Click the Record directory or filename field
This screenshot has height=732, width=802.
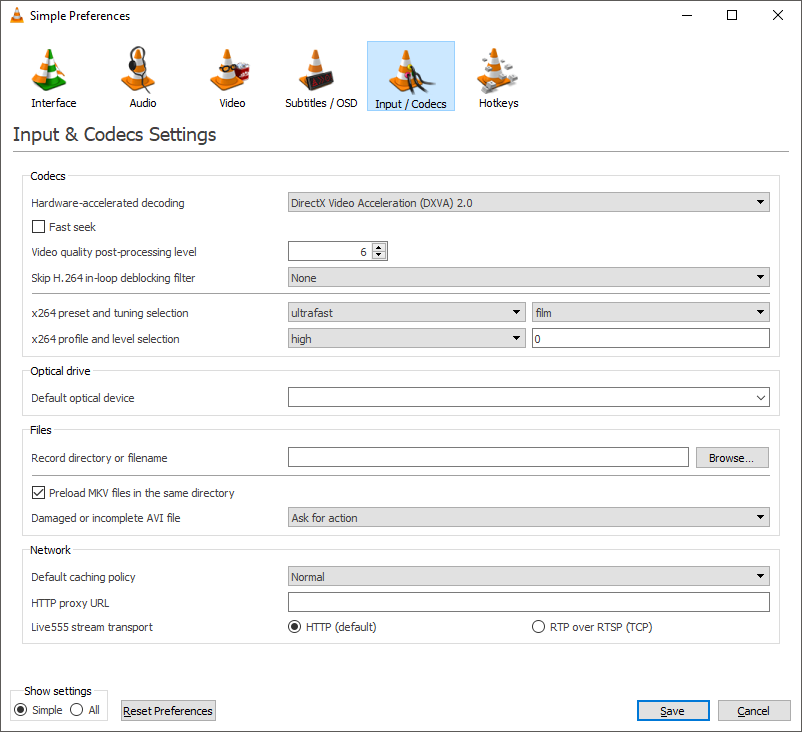[x=488, y=457]
